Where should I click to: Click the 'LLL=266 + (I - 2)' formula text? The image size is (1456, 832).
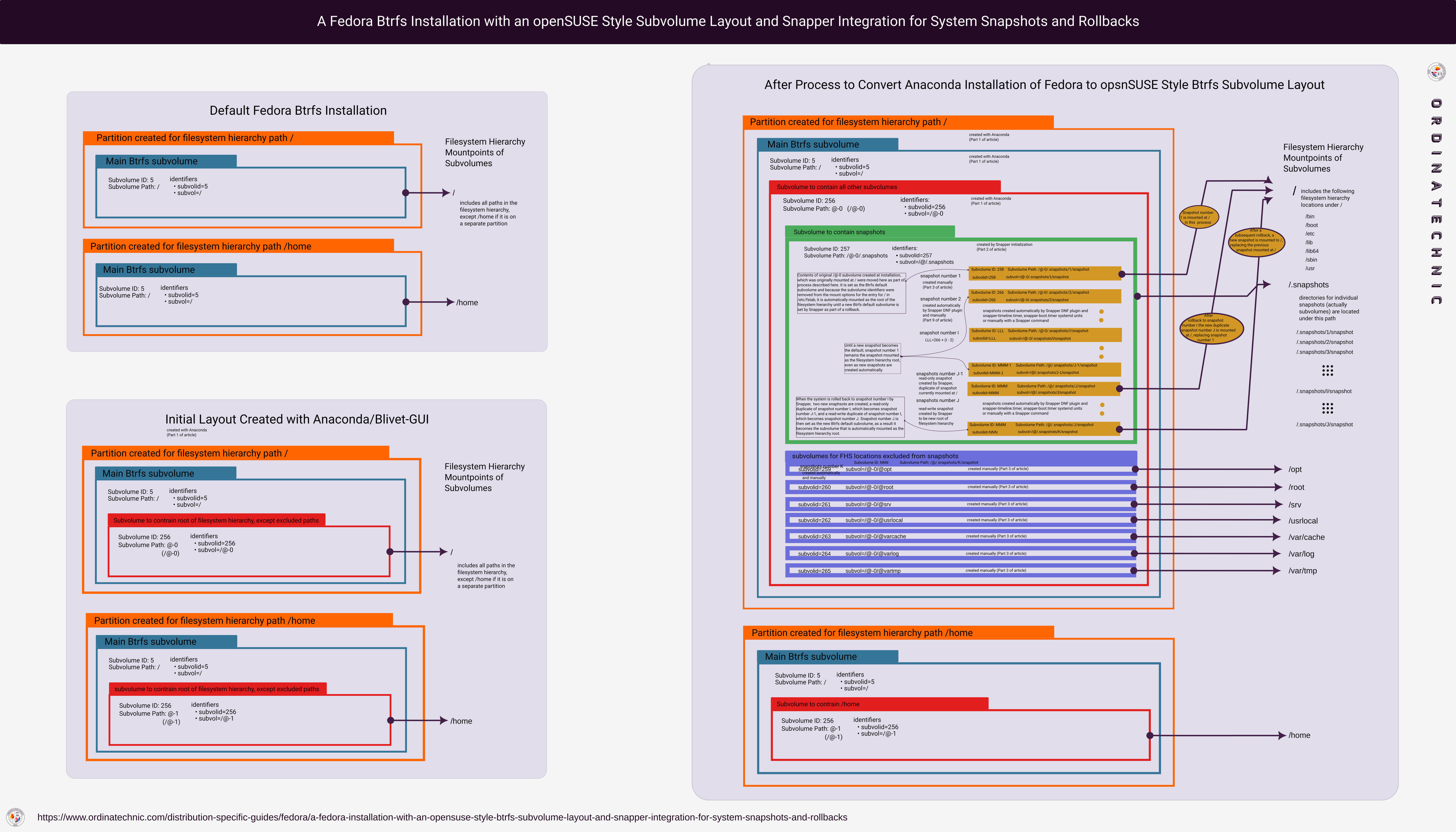(939, 340)
